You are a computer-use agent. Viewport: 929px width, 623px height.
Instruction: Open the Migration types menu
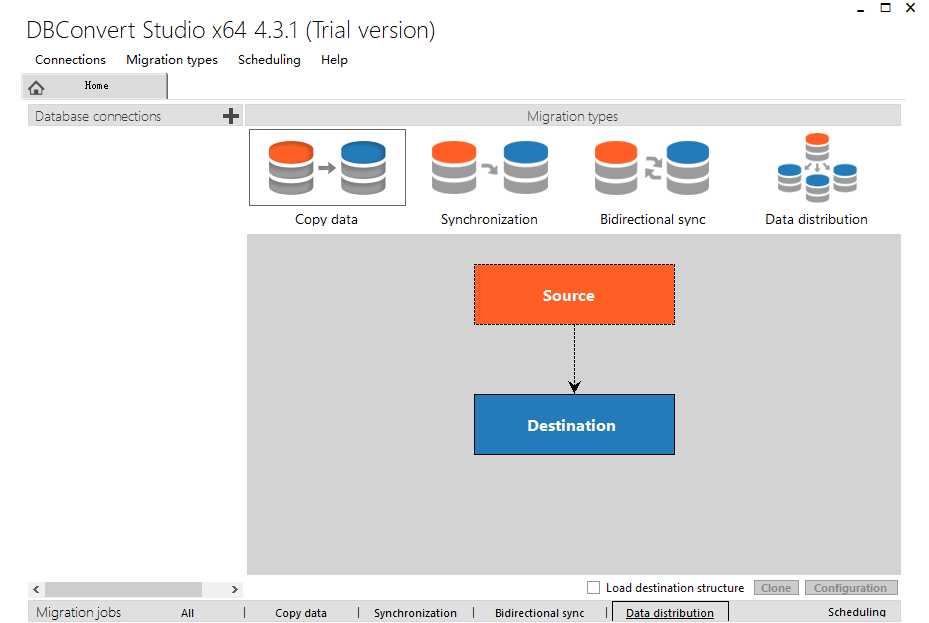172,60
